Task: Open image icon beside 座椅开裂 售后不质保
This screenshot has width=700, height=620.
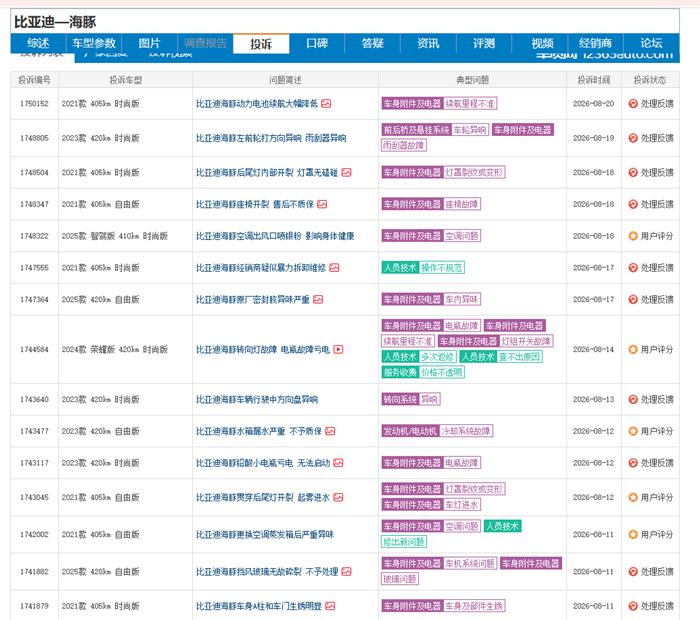Action: point(322,204)
